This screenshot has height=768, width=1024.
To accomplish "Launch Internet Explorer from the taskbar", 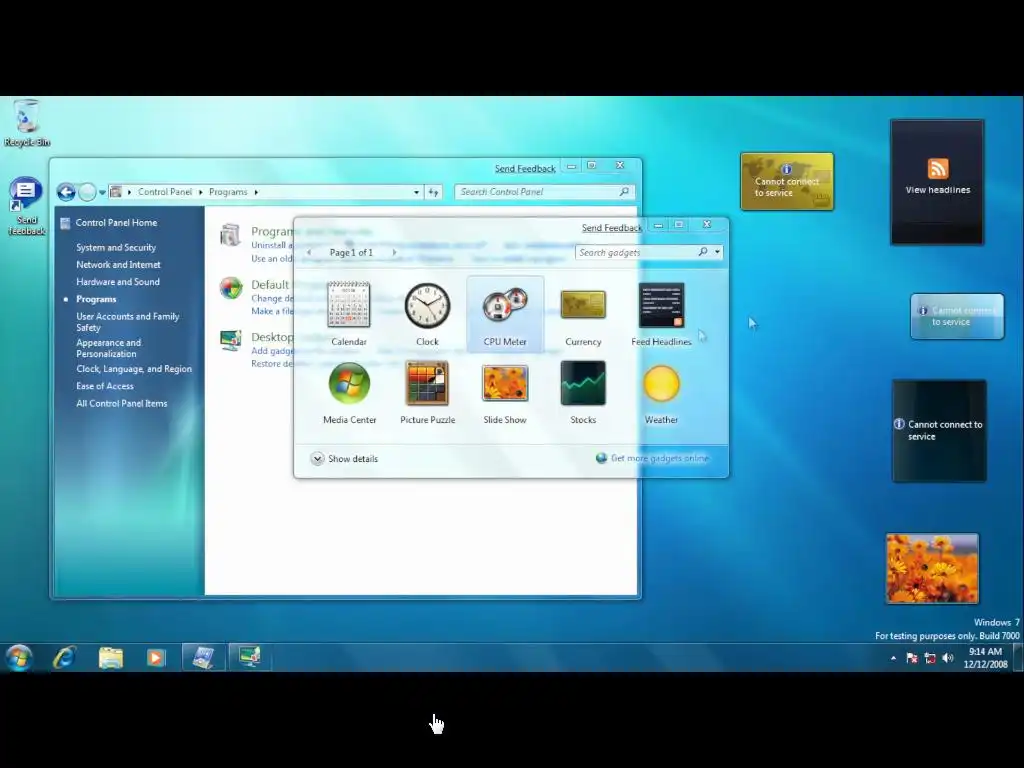I will tap(65, 657).
